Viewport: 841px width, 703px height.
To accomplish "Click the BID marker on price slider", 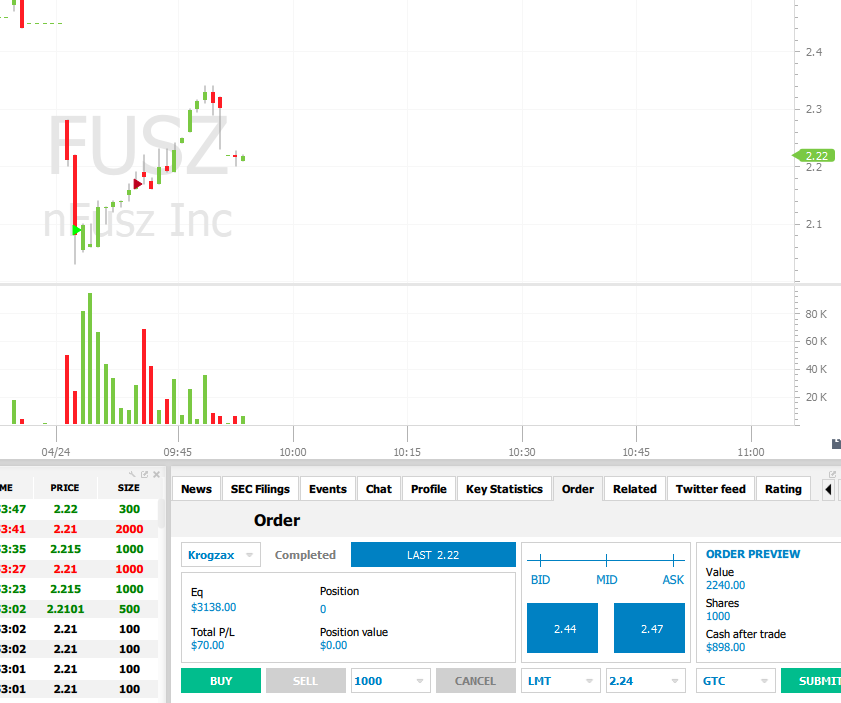I will coord(540,561).
